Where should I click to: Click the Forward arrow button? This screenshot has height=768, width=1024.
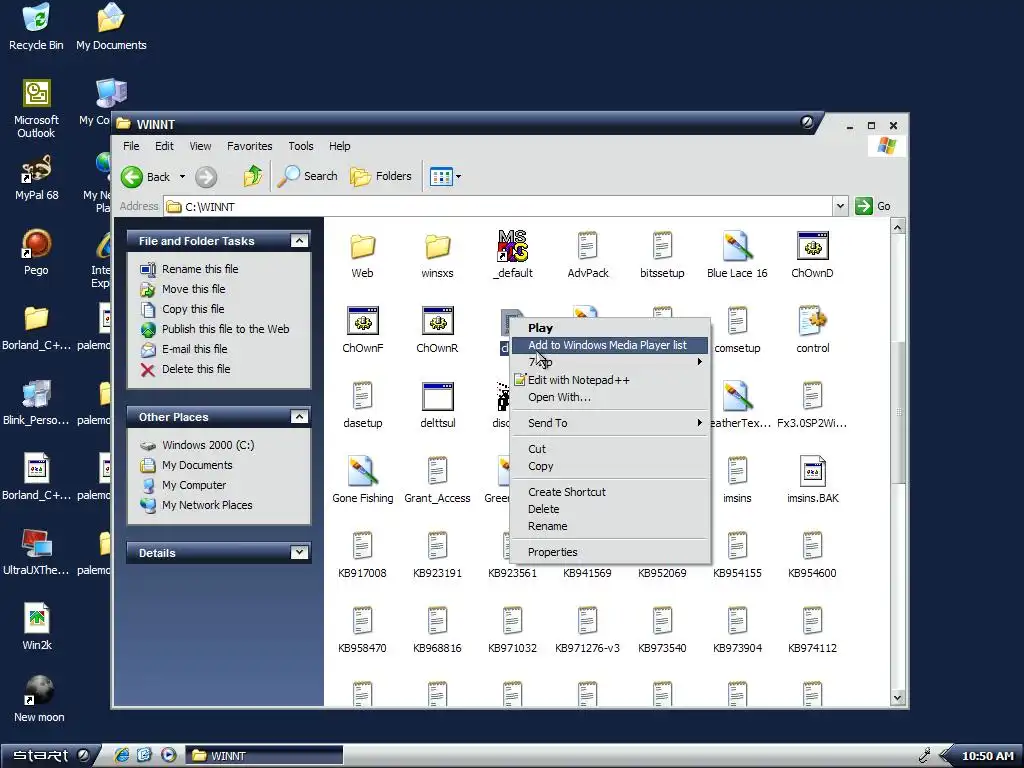[206, 177]
